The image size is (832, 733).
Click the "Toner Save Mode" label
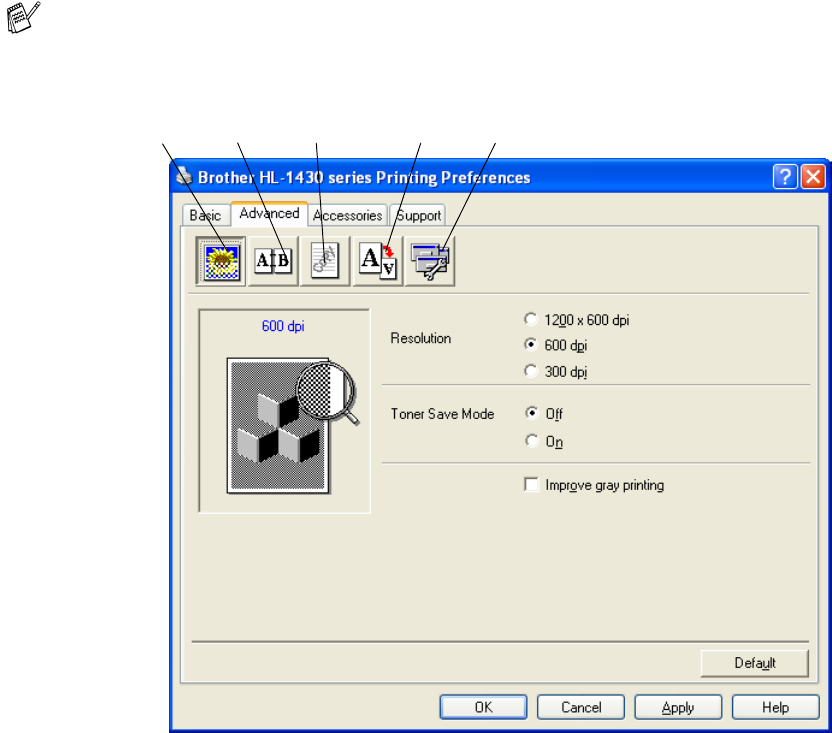(x=443, y=413)
